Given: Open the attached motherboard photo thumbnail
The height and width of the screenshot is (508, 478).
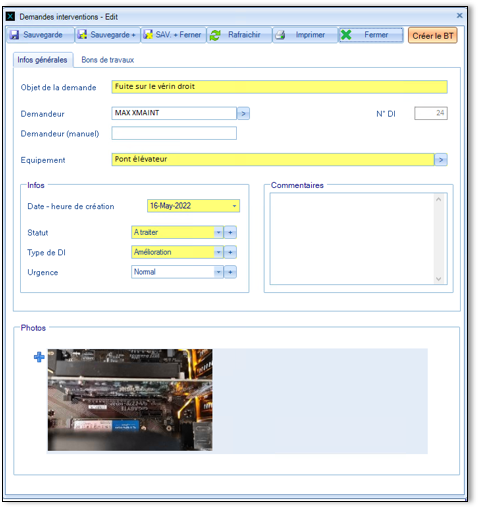Looking at the screenshot, I should point(130,400).
